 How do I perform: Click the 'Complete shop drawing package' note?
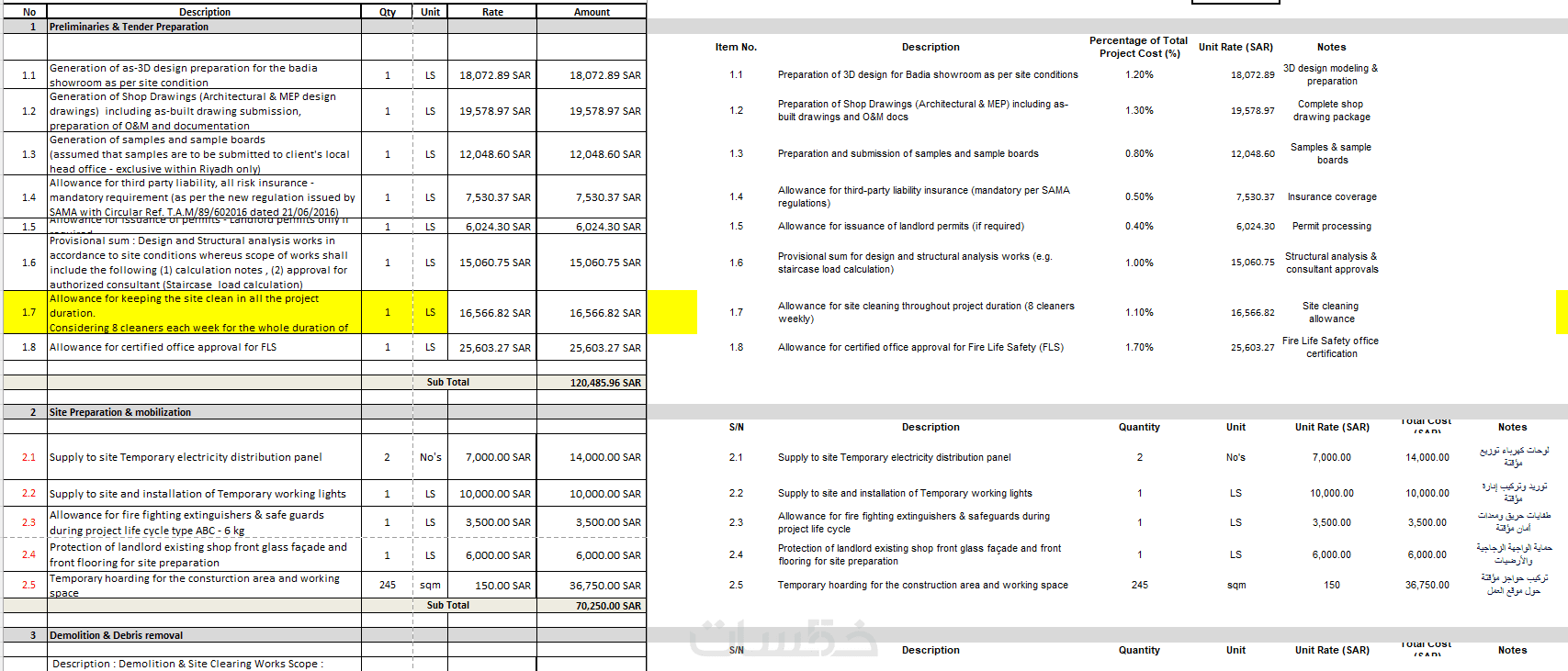(1331, 110)
